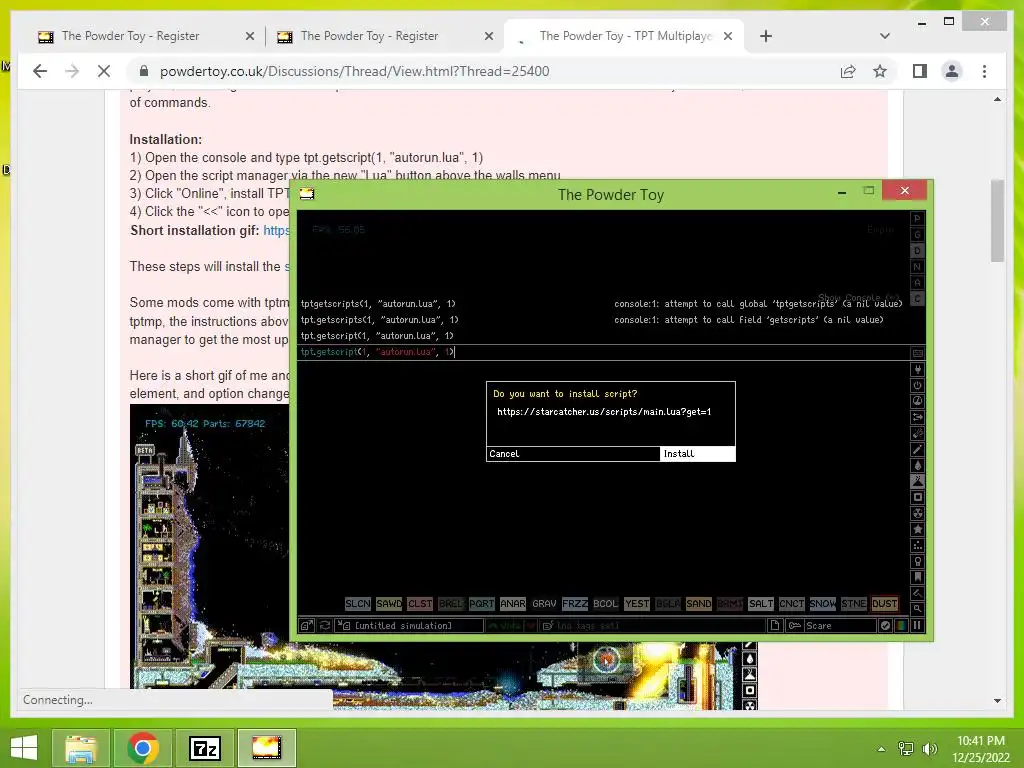
Task: Open the Tools lightbulb icon section
Action: [918, 561]
